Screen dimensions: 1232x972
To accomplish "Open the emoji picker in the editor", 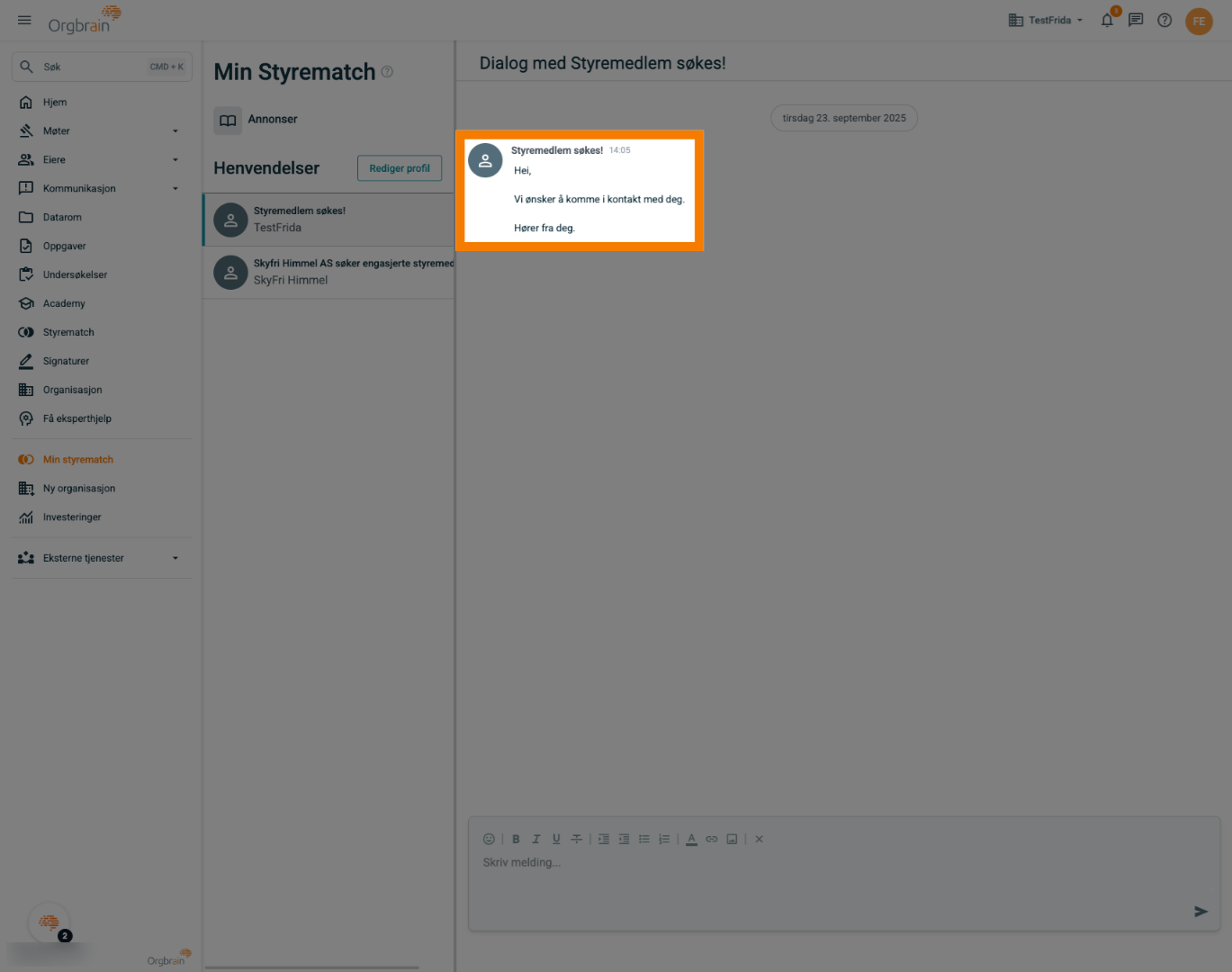I will pos(489,839).
